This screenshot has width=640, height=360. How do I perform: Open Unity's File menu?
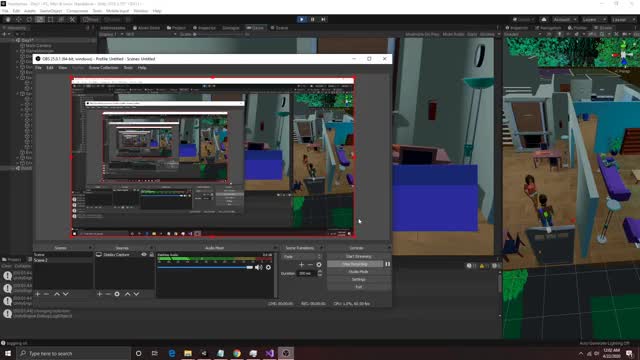pos(5,11)
